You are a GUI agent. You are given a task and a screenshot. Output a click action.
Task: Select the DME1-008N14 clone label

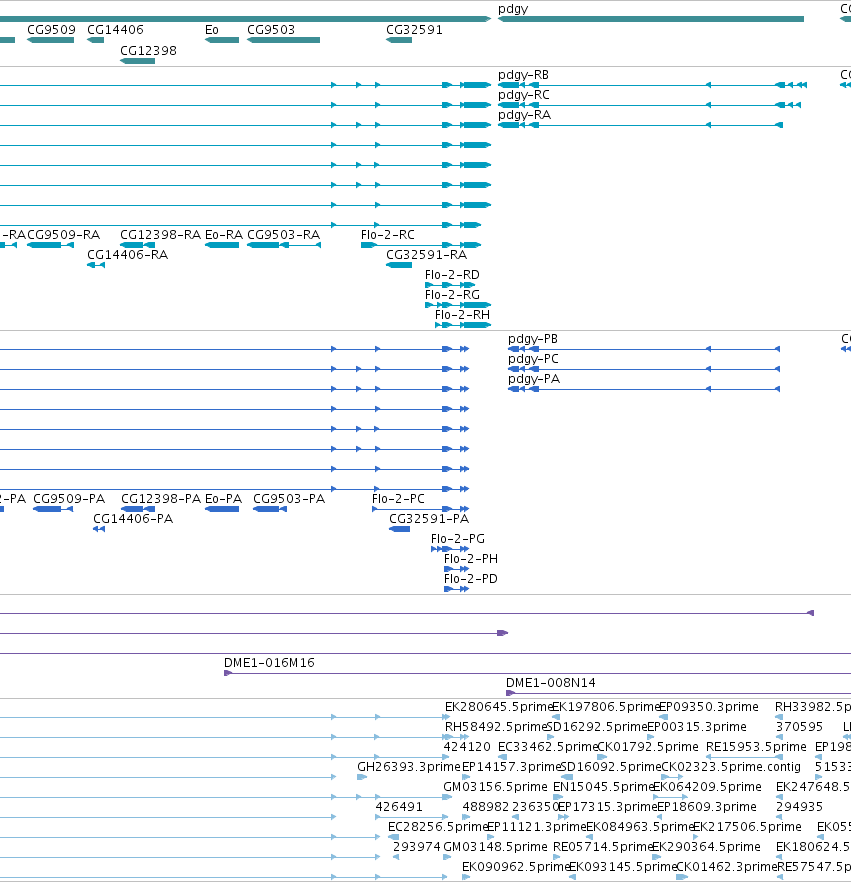coord(551,683)
